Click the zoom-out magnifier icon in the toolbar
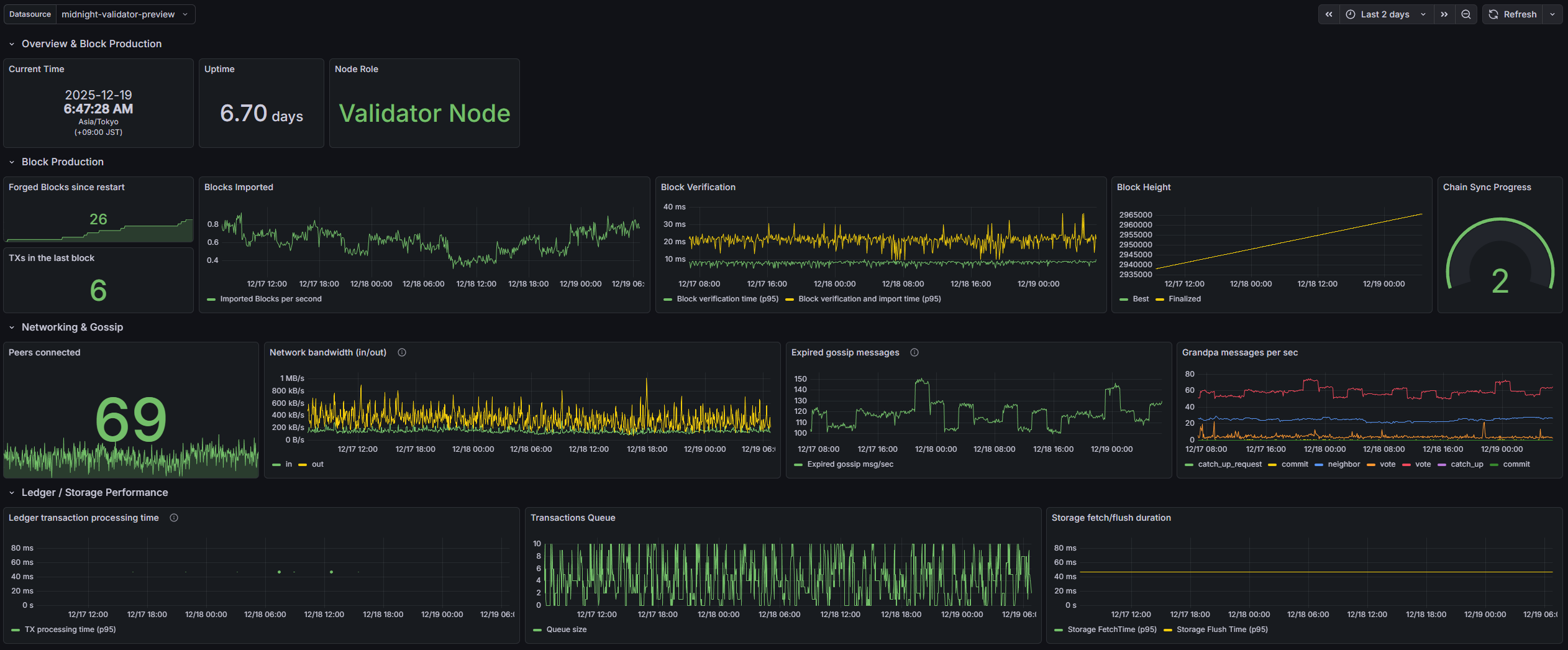The image size is (1568, 650). pyautogui.click(x=1466, y=14)
